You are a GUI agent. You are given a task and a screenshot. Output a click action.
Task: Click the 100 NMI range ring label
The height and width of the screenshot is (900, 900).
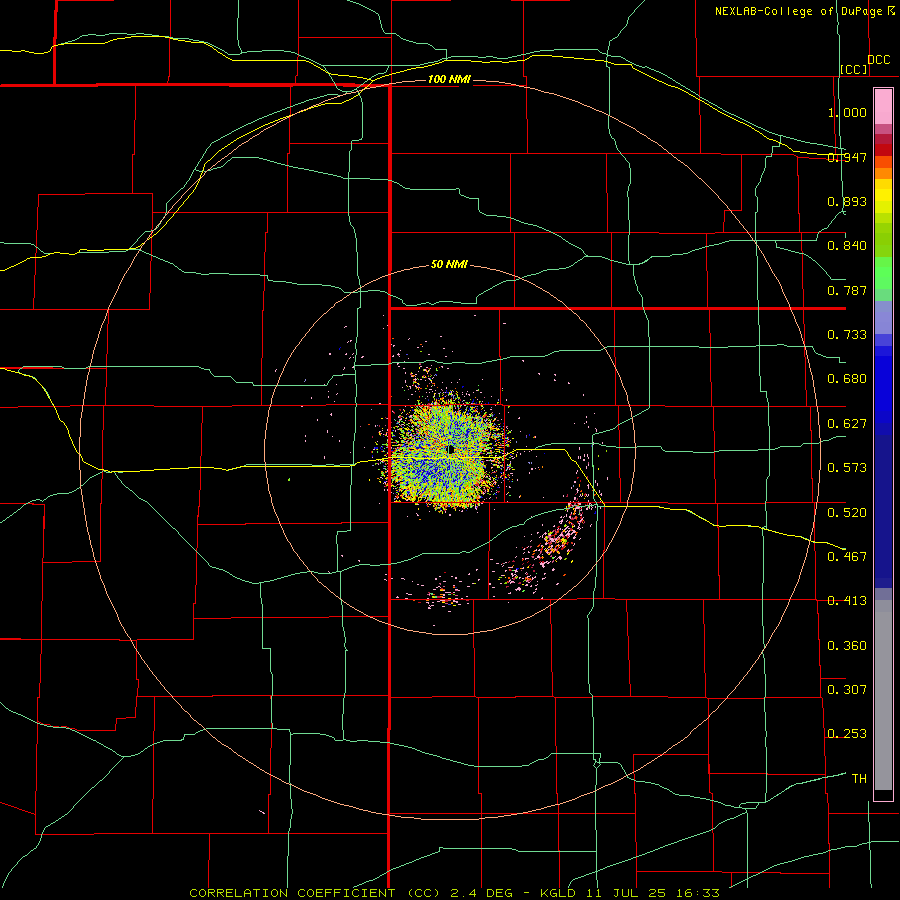(x=449, y=79)
